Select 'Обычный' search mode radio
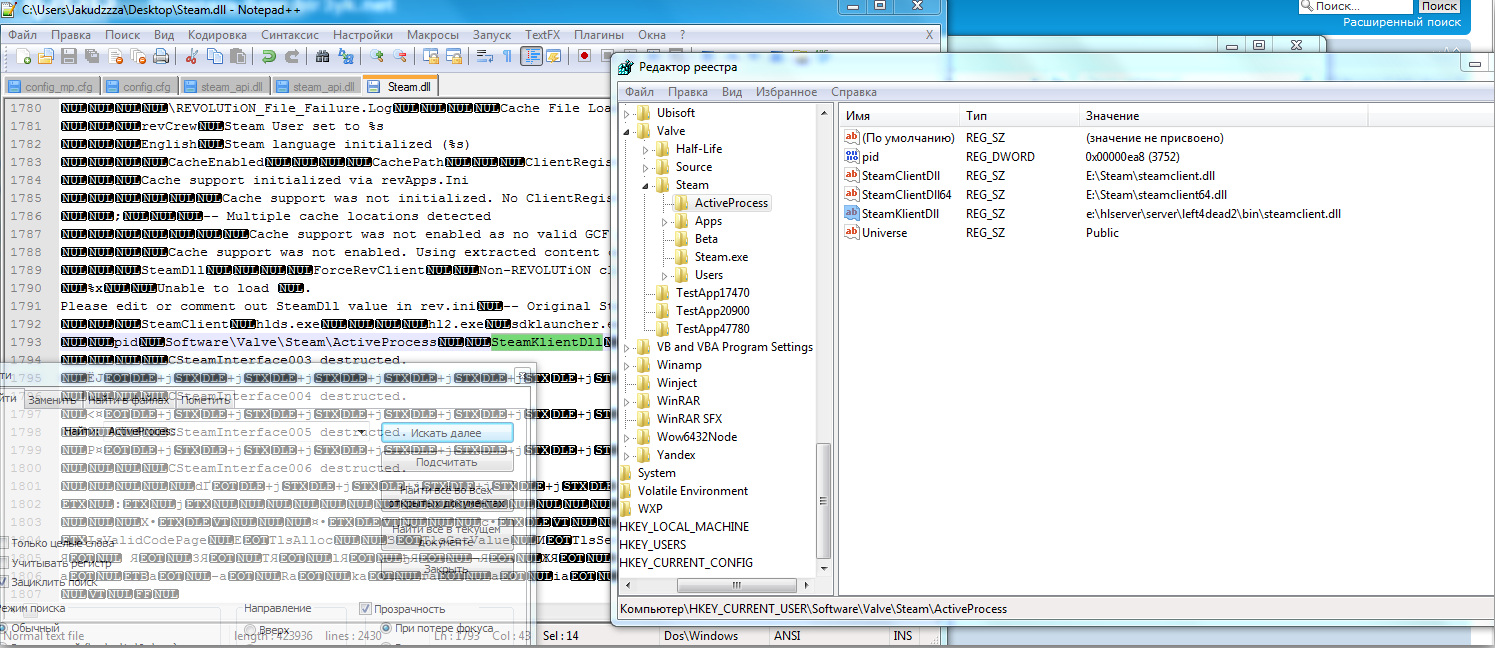 [x=3, y=630]
